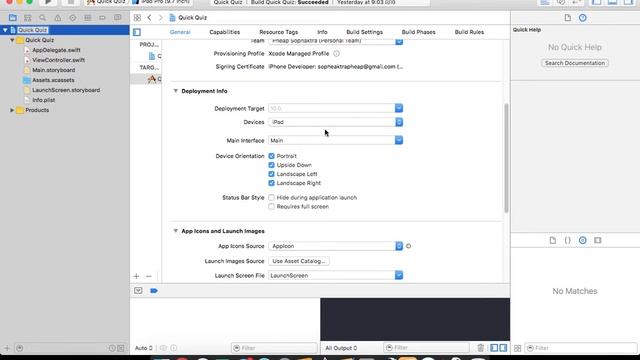Open the Find navigator magnifier icon

[42, 18]
